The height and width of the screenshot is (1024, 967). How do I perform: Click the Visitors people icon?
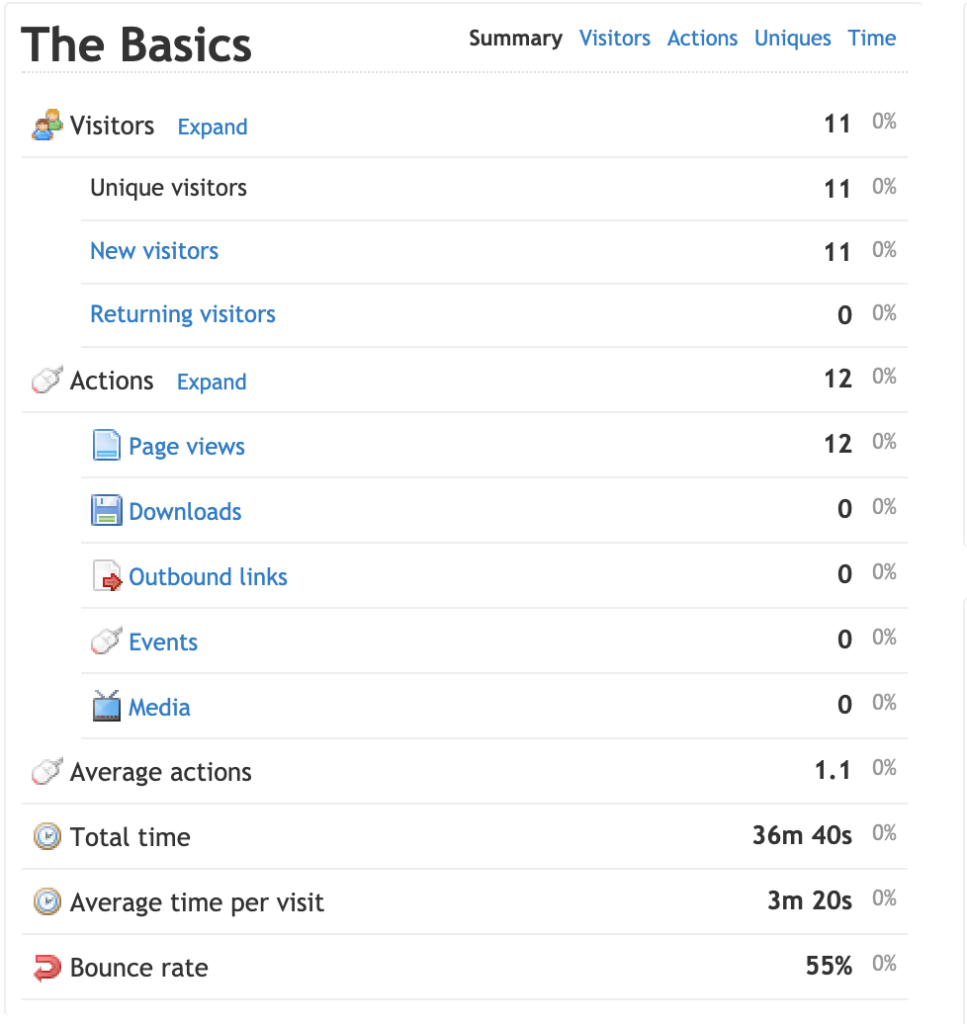tap(47, 125)
